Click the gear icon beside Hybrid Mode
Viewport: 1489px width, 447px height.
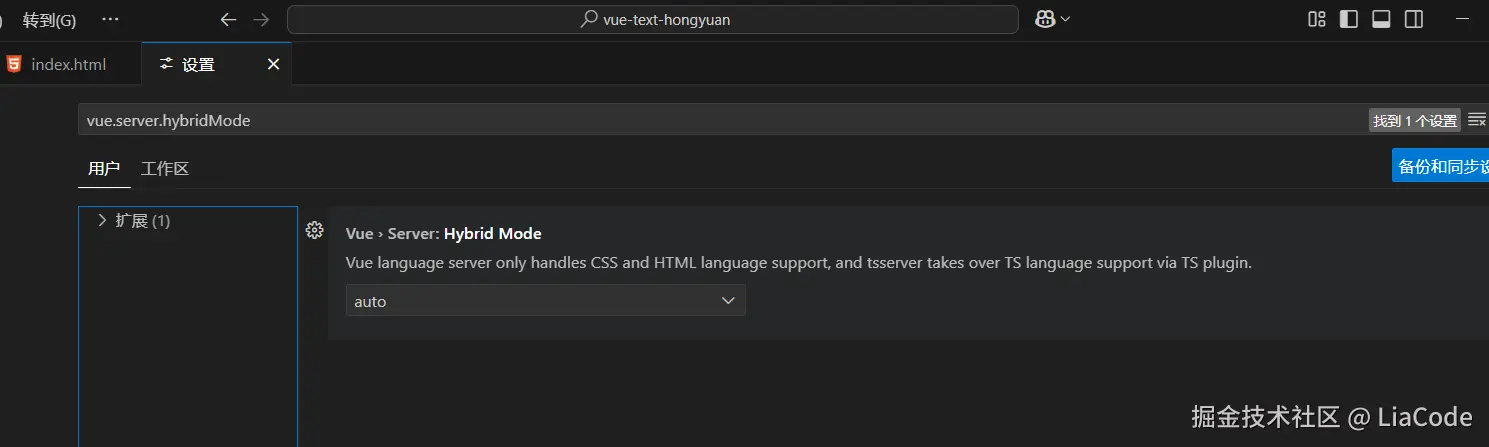tap(315, 231)
